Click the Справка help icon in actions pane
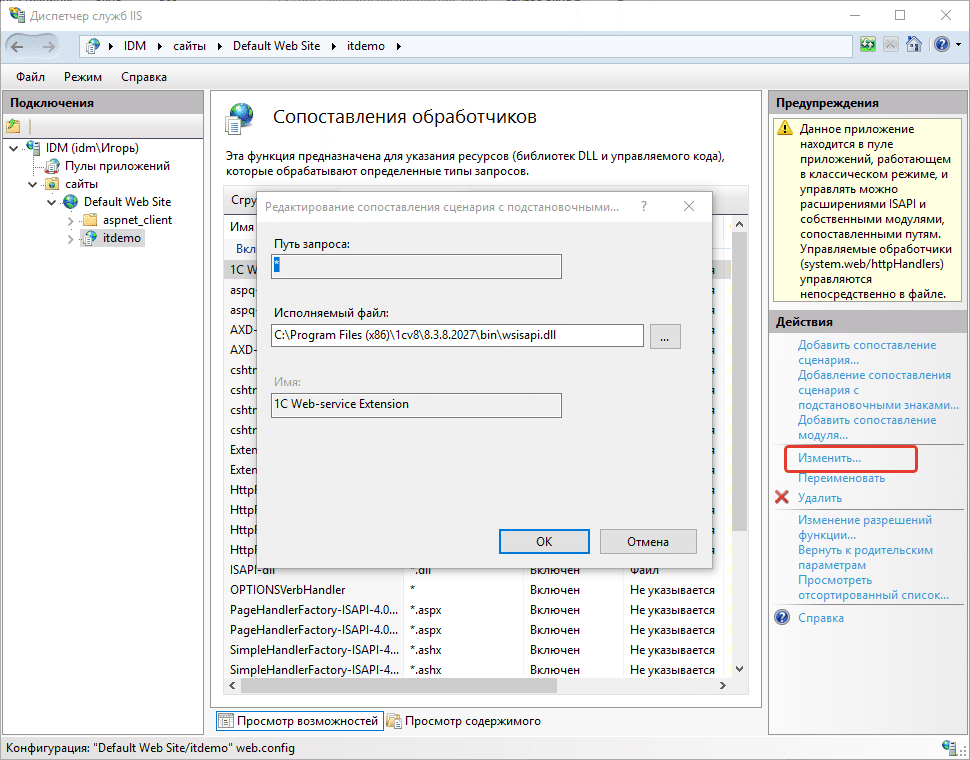The image size is (970, 760). coord(782,618)
